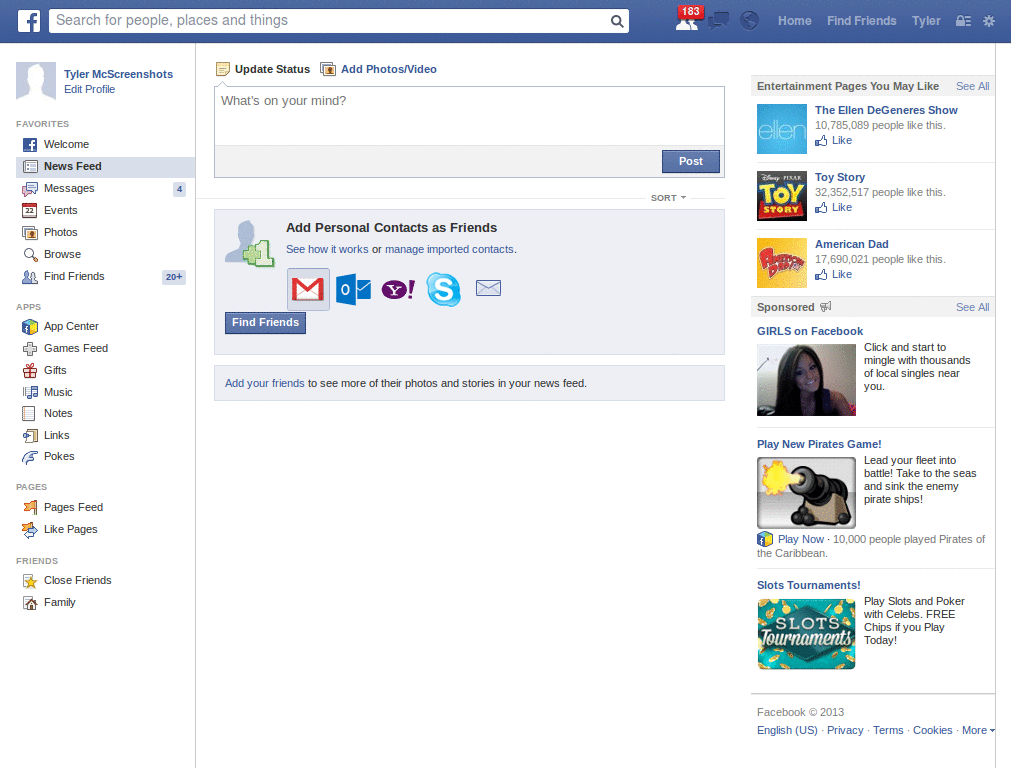
Task: Open Terms footer link
Action: tap(888, 730)
